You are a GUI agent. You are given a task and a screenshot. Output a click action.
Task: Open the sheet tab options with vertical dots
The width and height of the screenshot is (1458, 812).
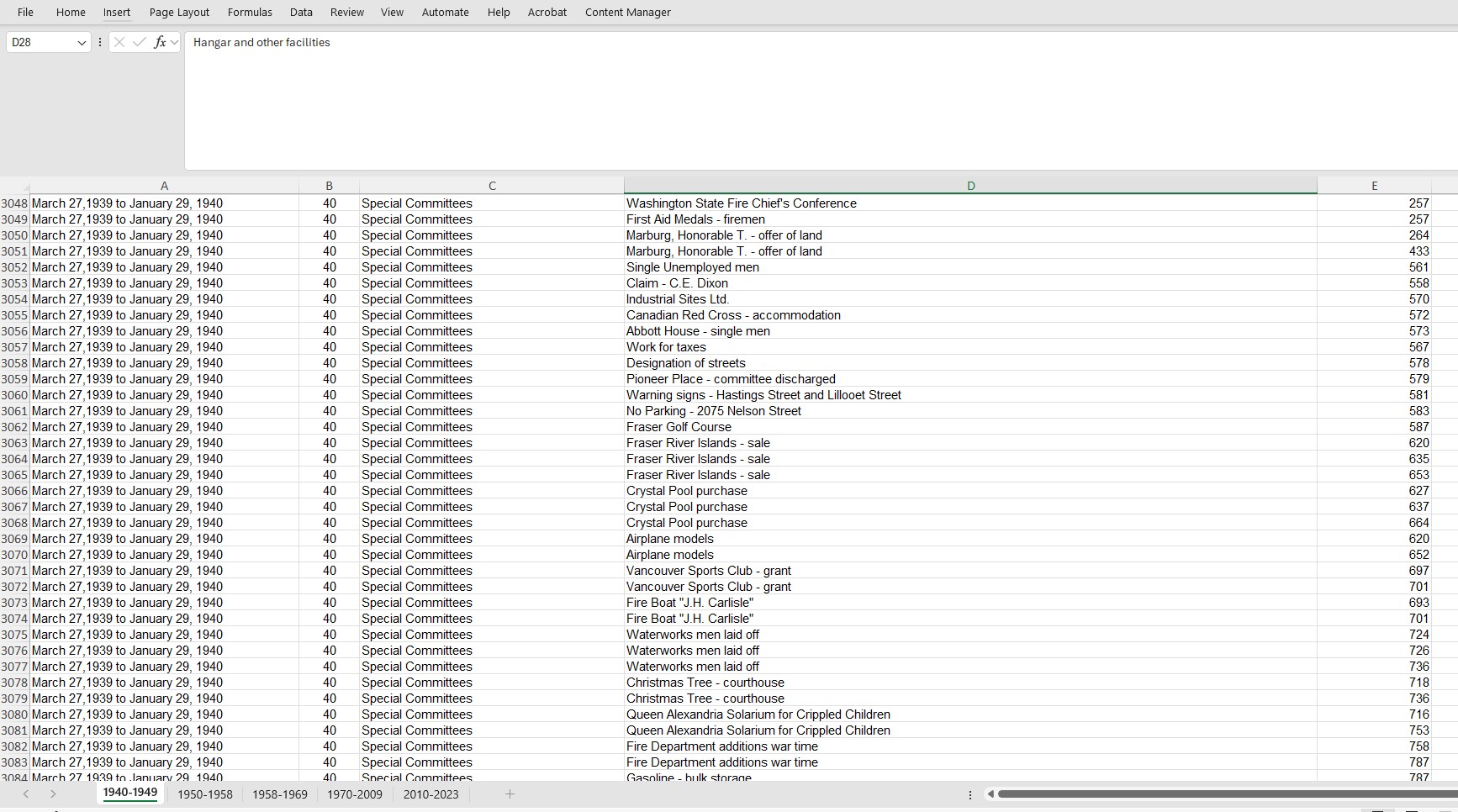tap(969, 794)
